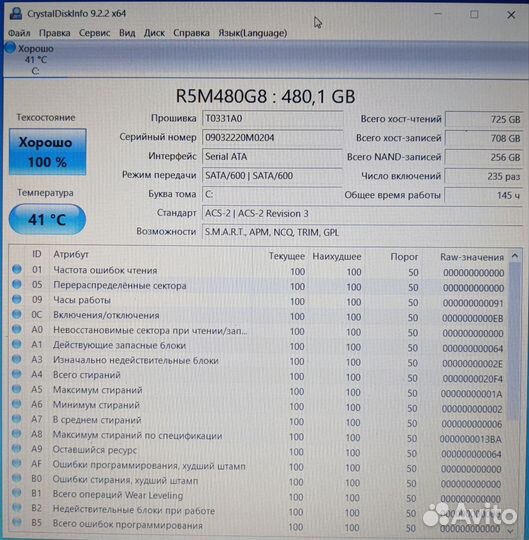The width and height of the screenshot is (529, 540).
Task: Click the status dot of attribute A8
Action: tap(17, 434)
